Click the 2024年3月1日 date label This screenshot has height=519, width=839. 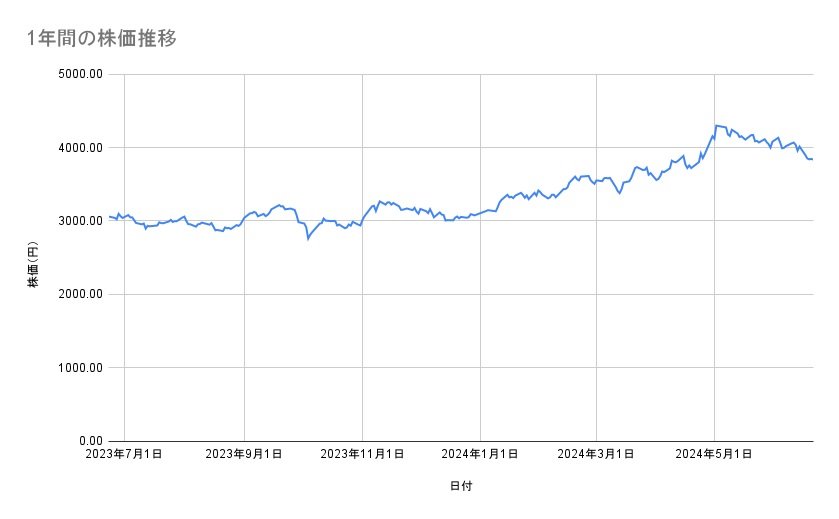point(596,455)
